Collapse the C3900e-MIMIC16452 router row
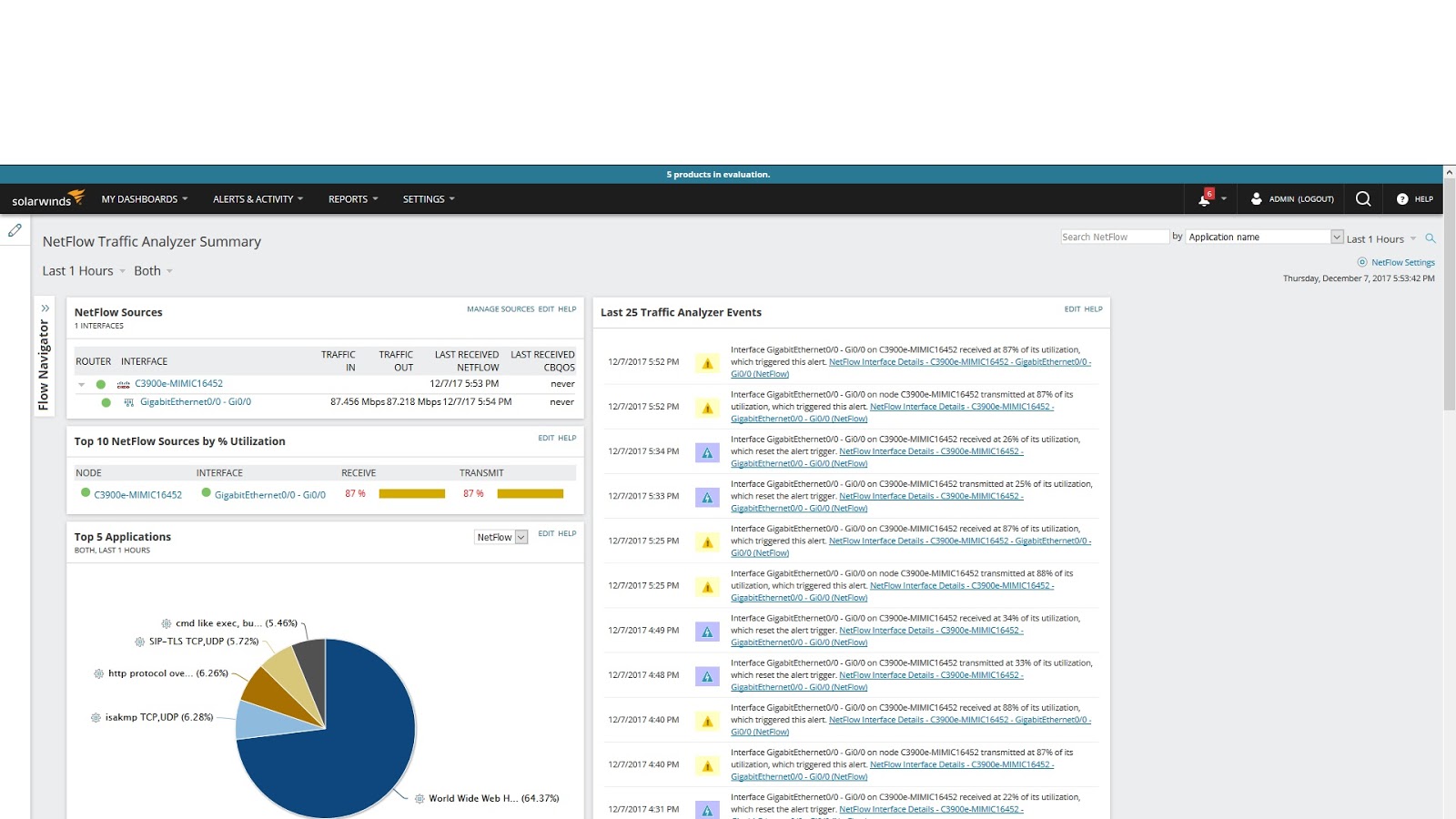 (x=82, y=383)
